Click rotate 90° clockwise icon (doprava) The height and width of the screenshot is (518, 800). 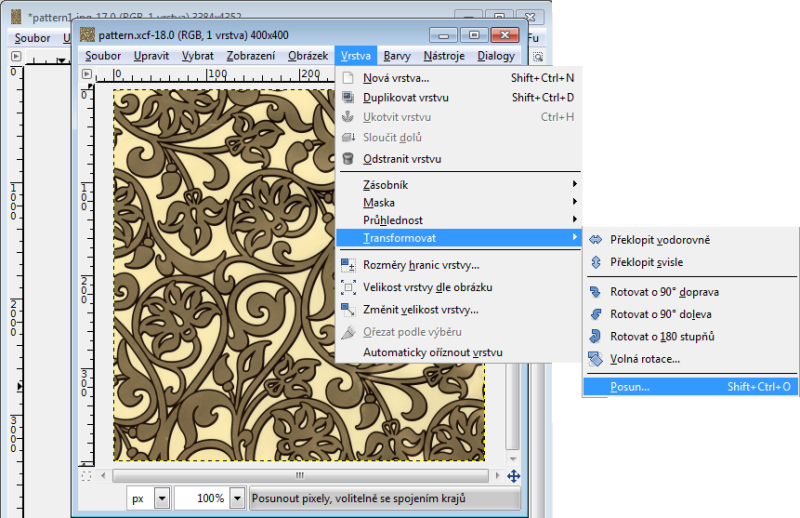click(596, 292)
